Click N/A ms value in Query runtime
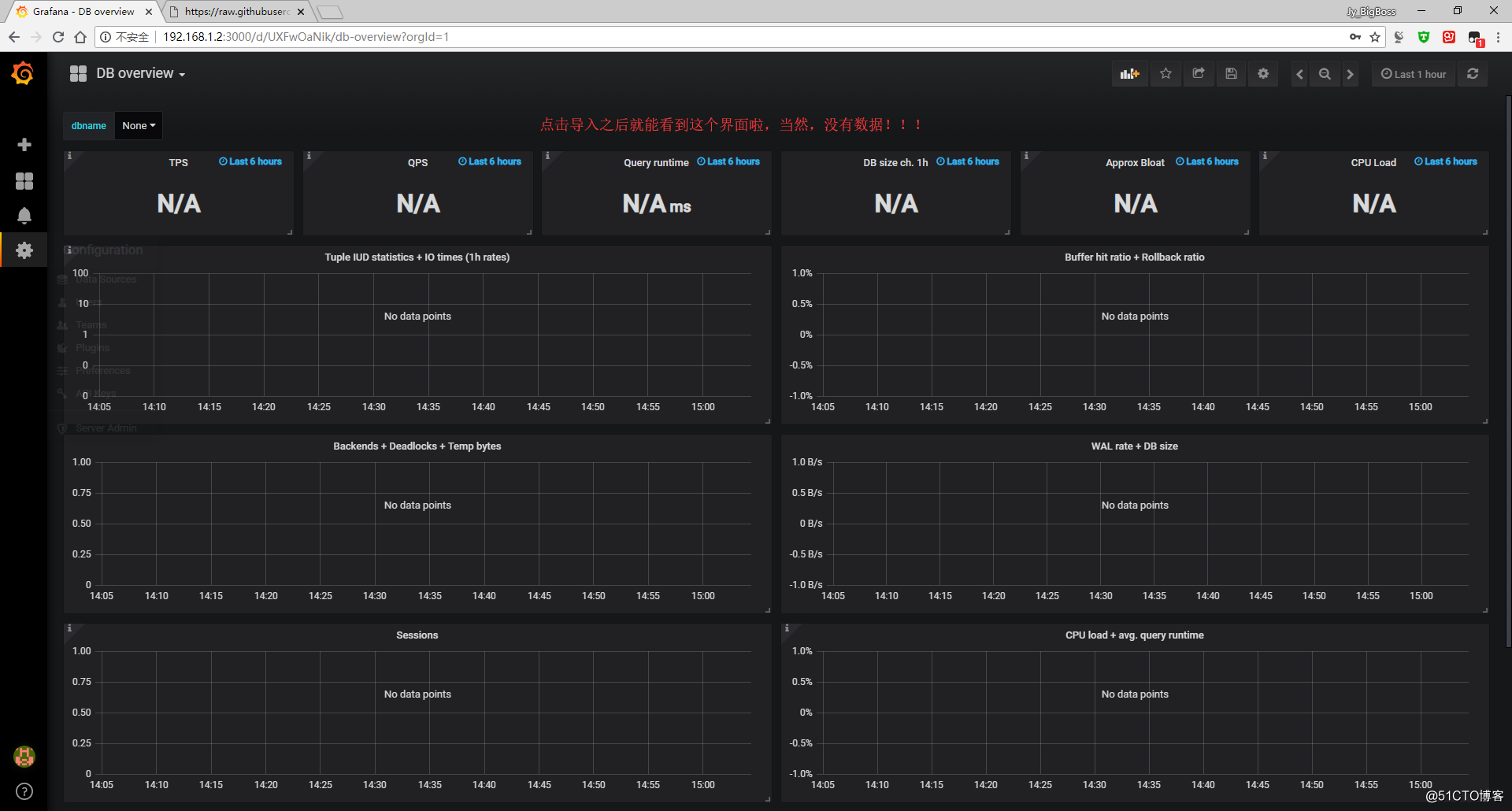 pos(657,204)
